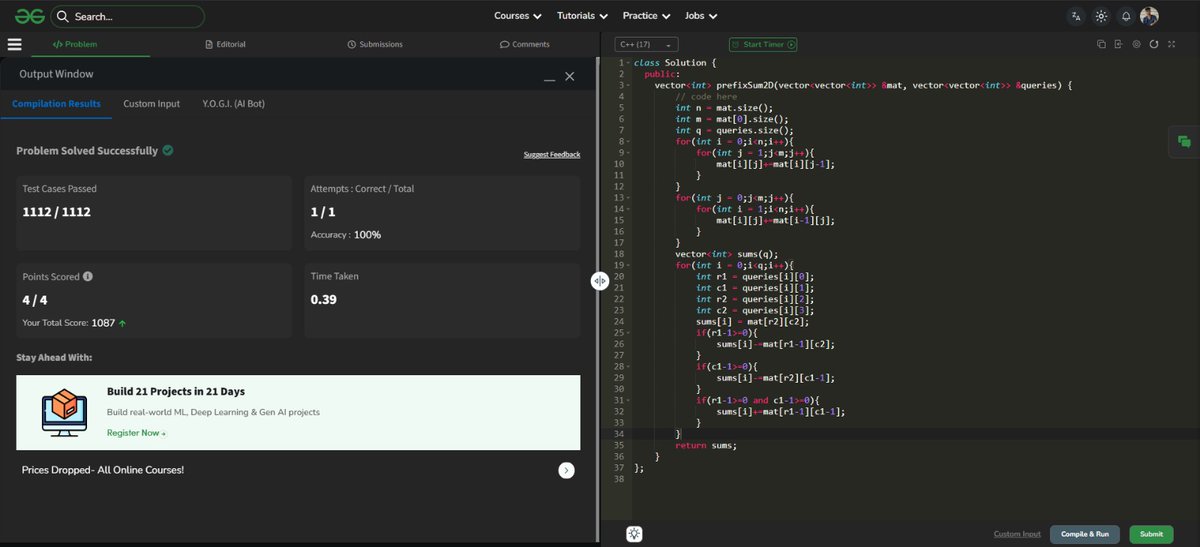Open the C++ (17) language dropdown
This screenshot has width=1200, height=547.
coord(647,44)
